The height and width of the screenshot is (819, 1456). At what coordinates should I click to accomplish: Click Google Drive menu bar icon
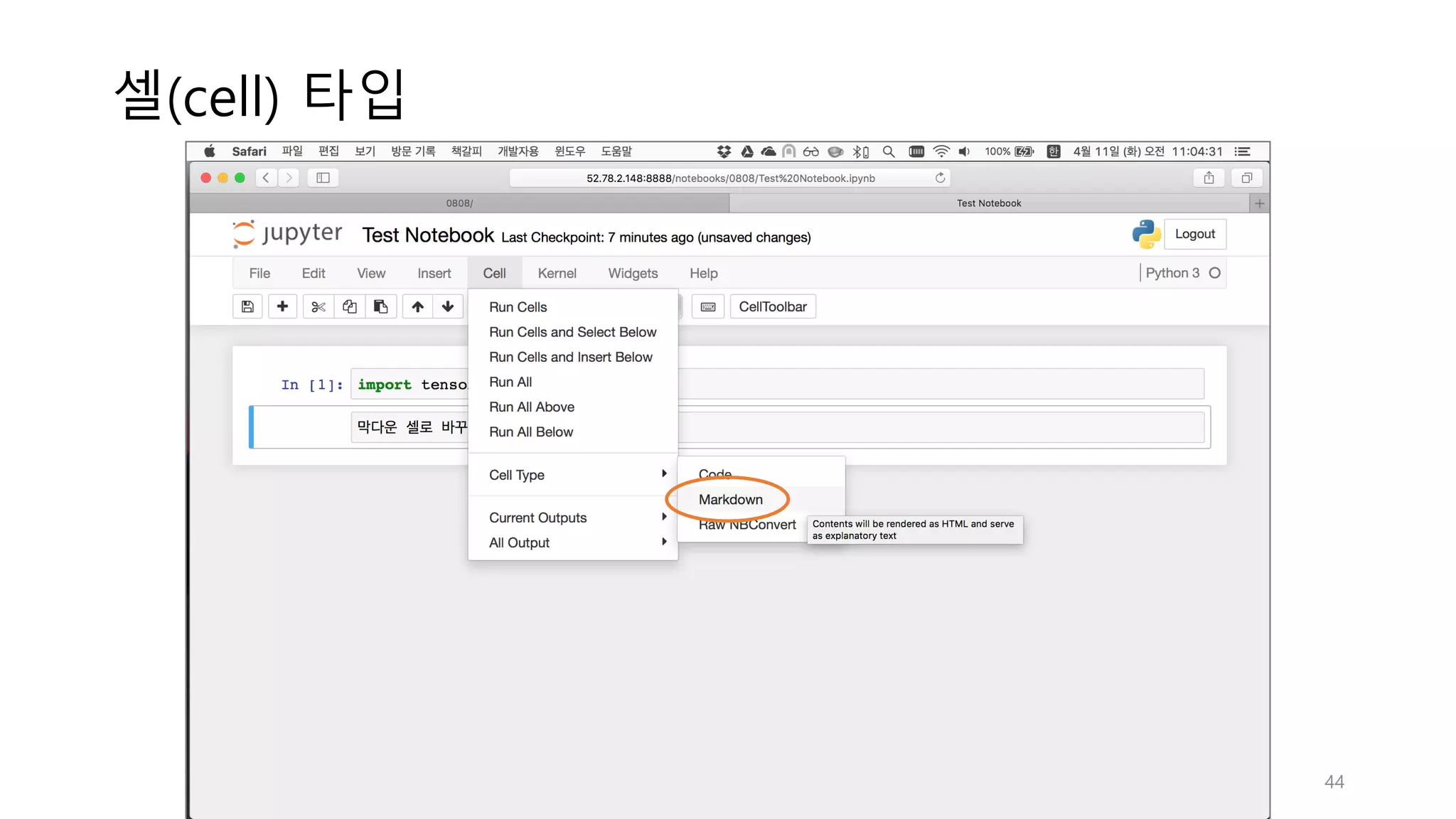tap(747, 151)
